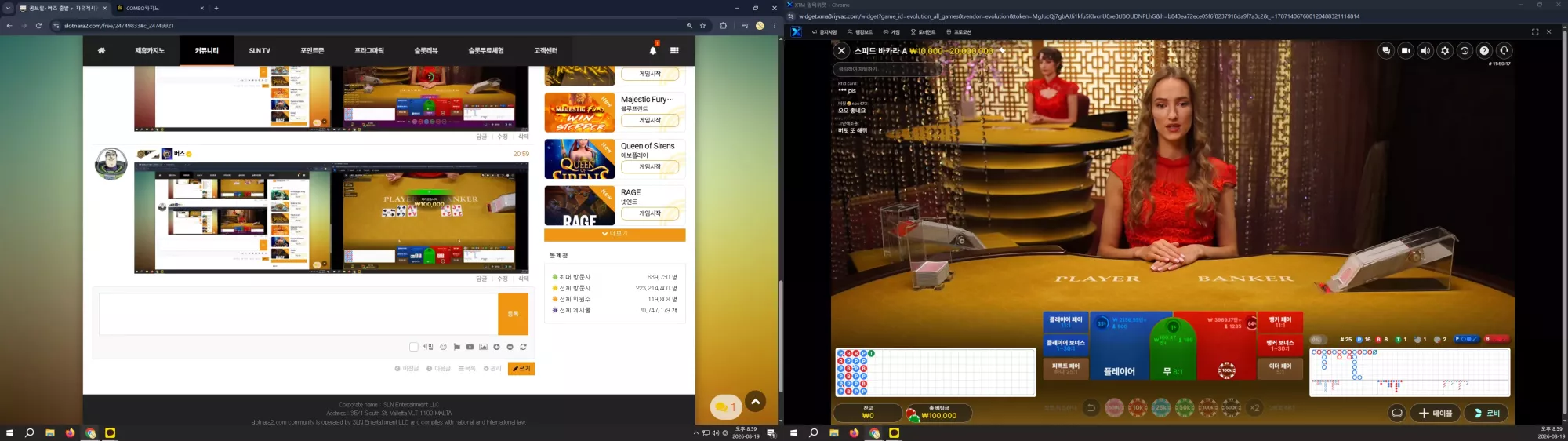Click the undo bet arrow button
The width and height of the screenshot is (1568, 441).
pyautogui.click(x=1091, y=407)
